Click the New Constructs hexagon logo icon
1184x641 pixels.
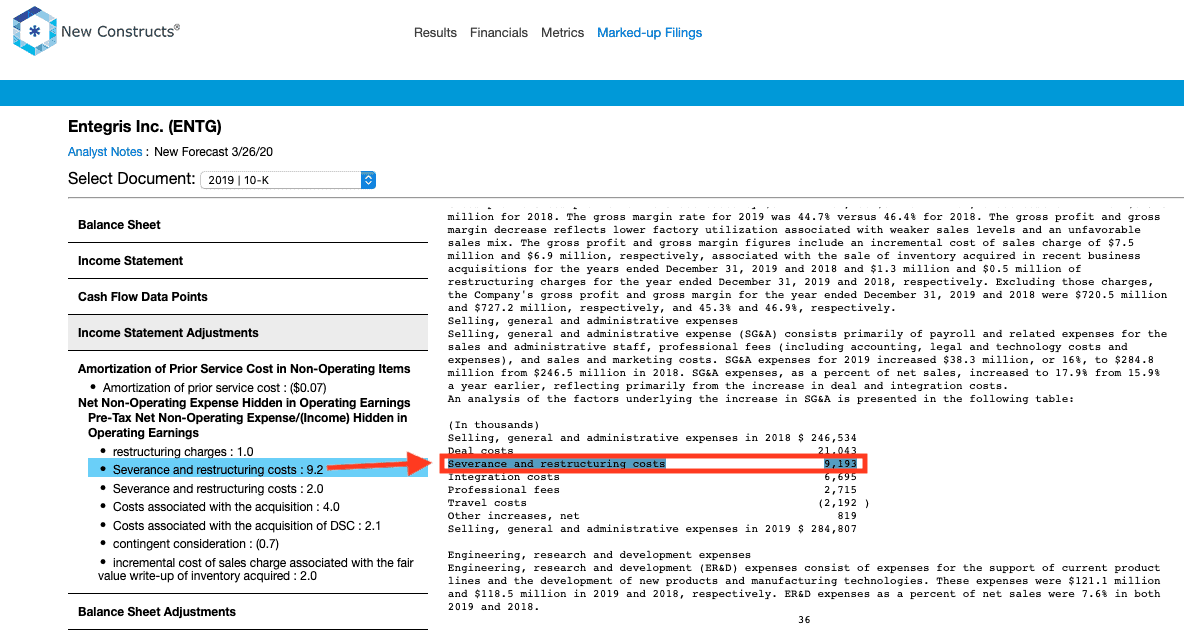(34, 32)
